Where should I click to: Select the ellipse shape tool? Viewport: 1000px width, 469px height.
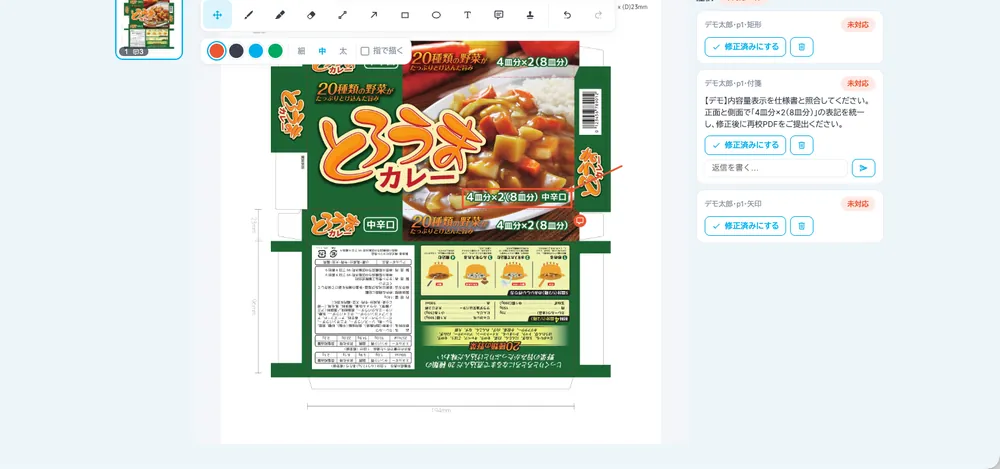coord(436,15)
